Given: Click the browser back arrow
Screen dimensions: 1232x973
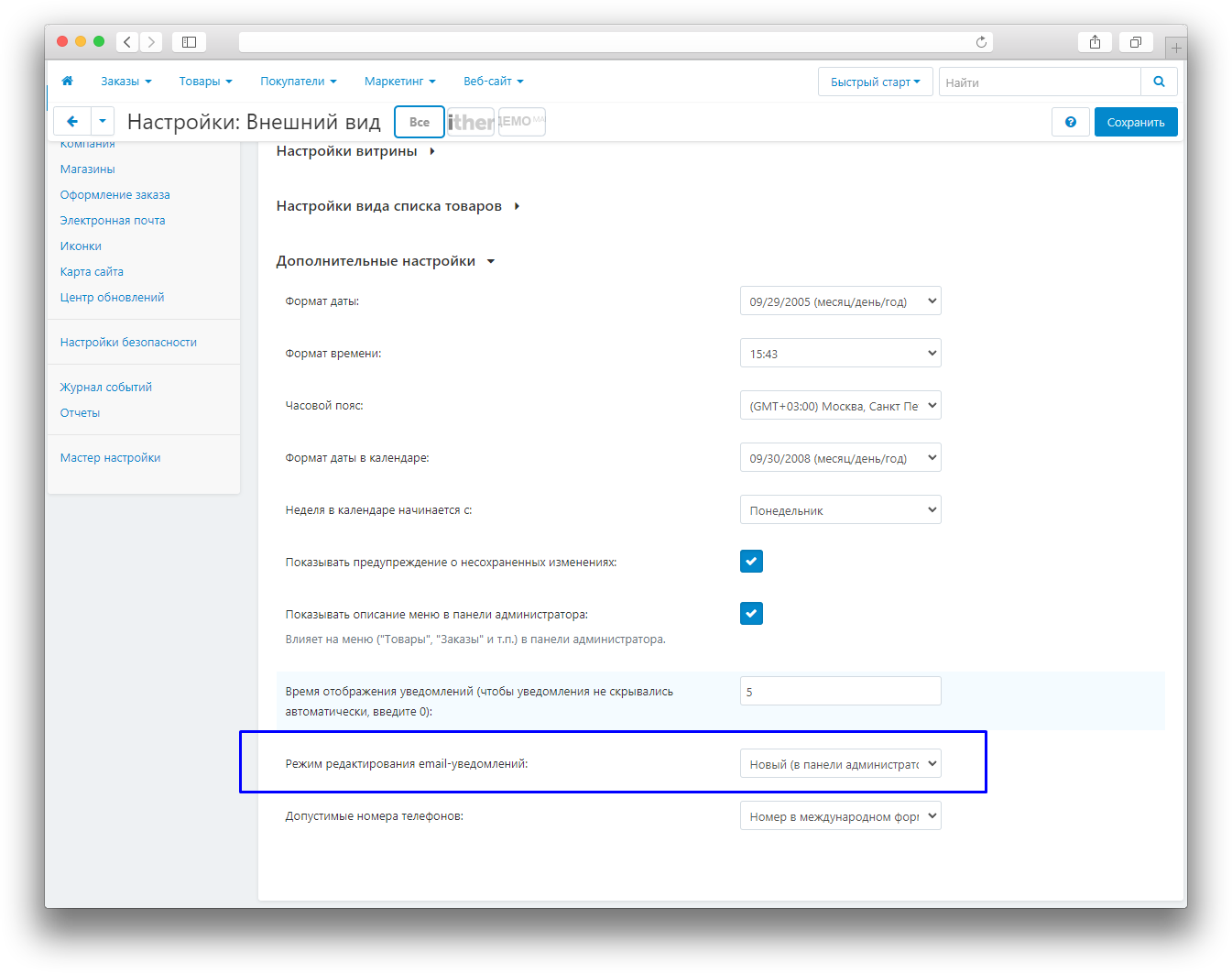Looking at the screenshot, I should tap(127, 42).
